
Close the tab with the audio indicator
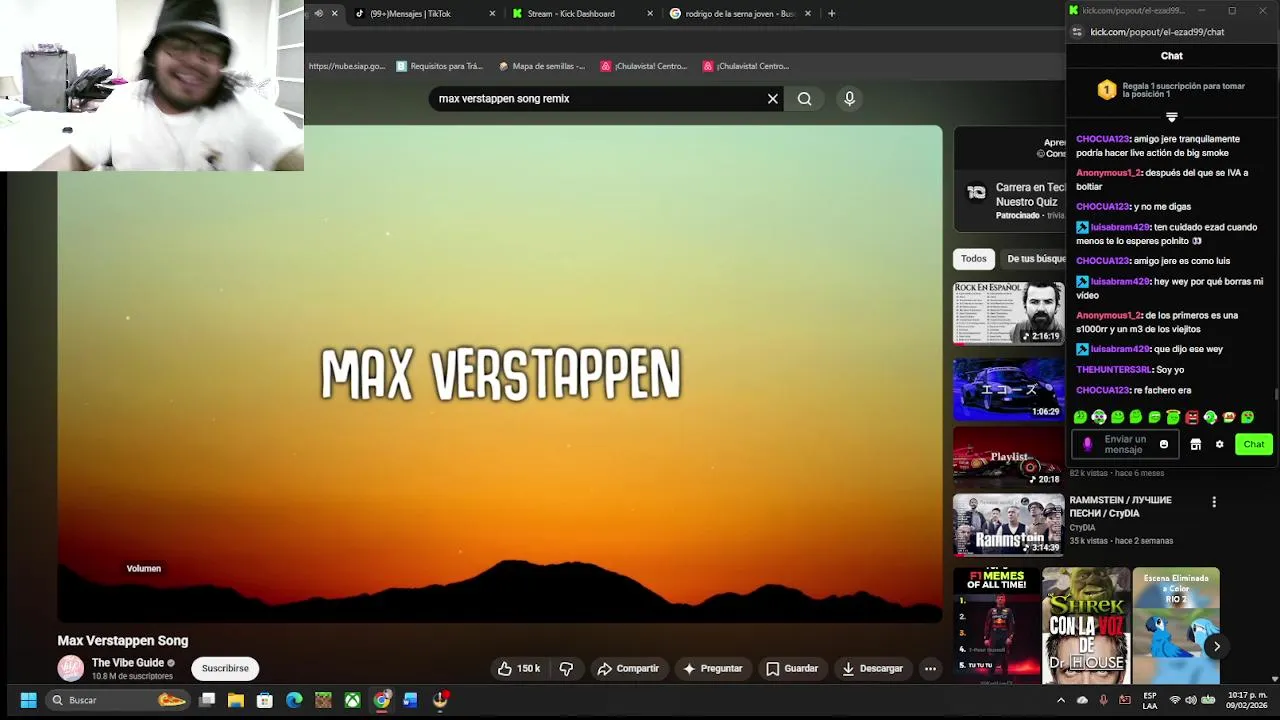334,13
